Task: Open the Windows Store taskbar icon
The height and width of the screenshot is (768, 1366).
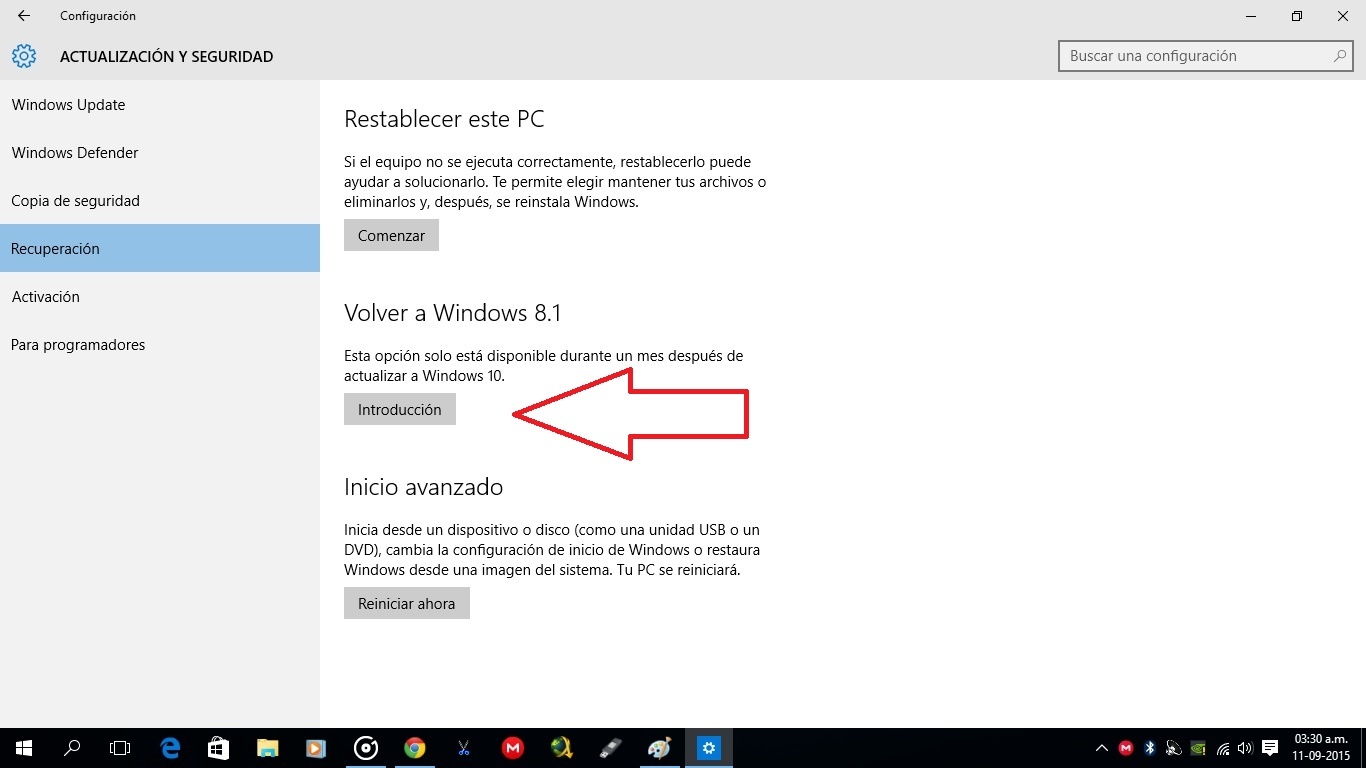Action: (x=218, y=748)
